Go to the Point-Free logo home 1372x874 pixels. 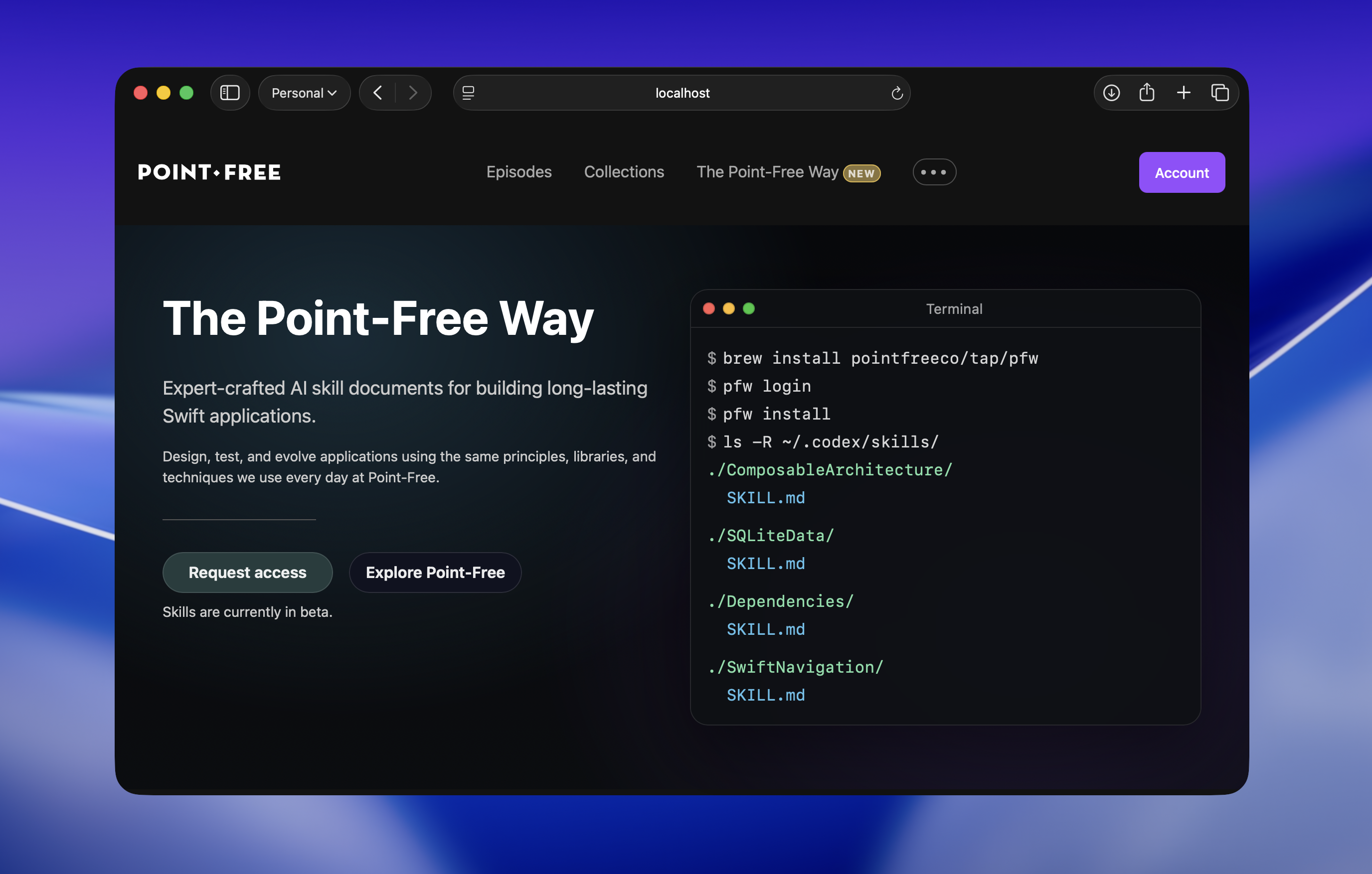point(209,172)
